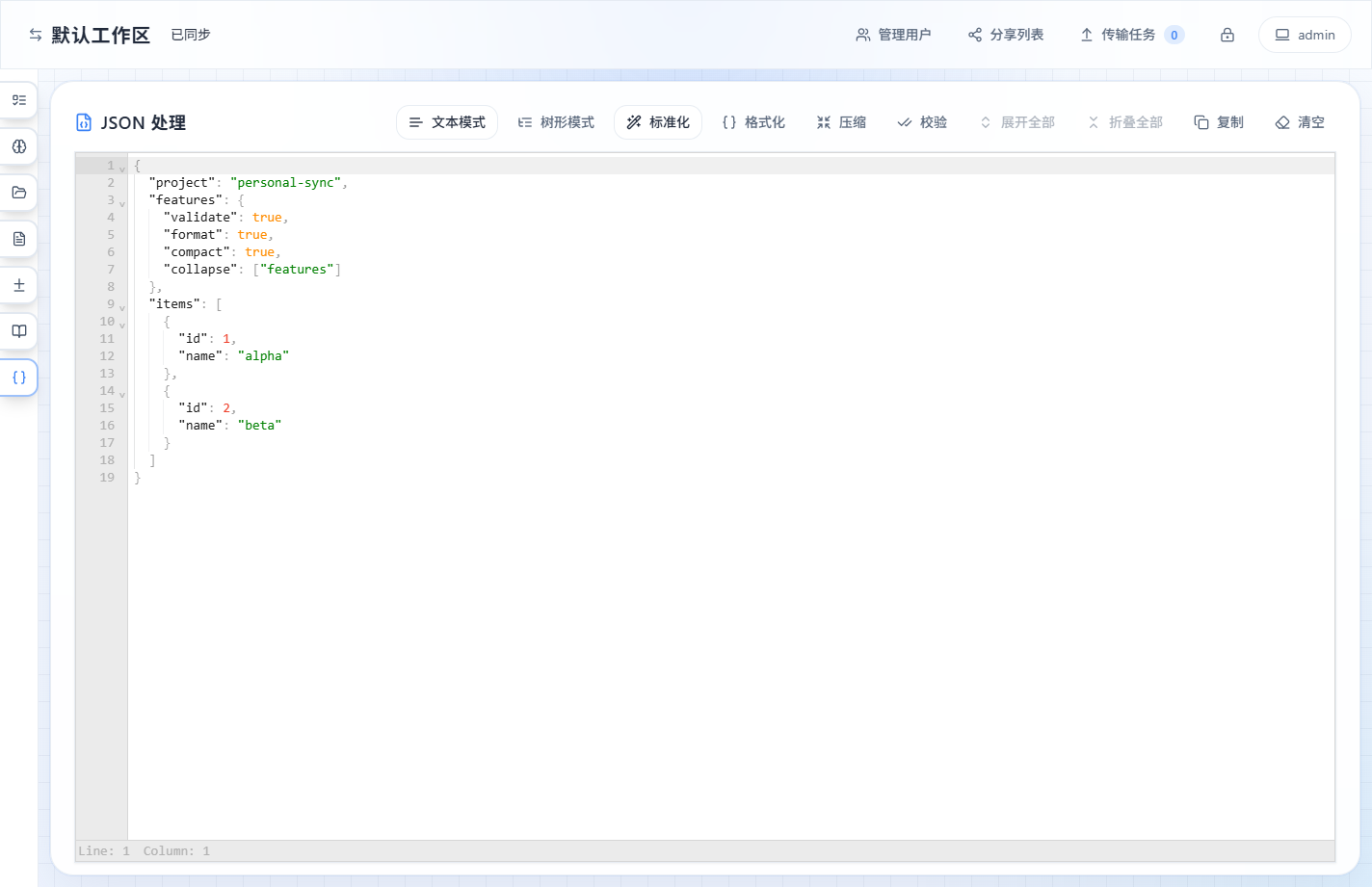Open 分享列表 (share list)
This screenshot has width=1372, height=887.
[1006, 35]
